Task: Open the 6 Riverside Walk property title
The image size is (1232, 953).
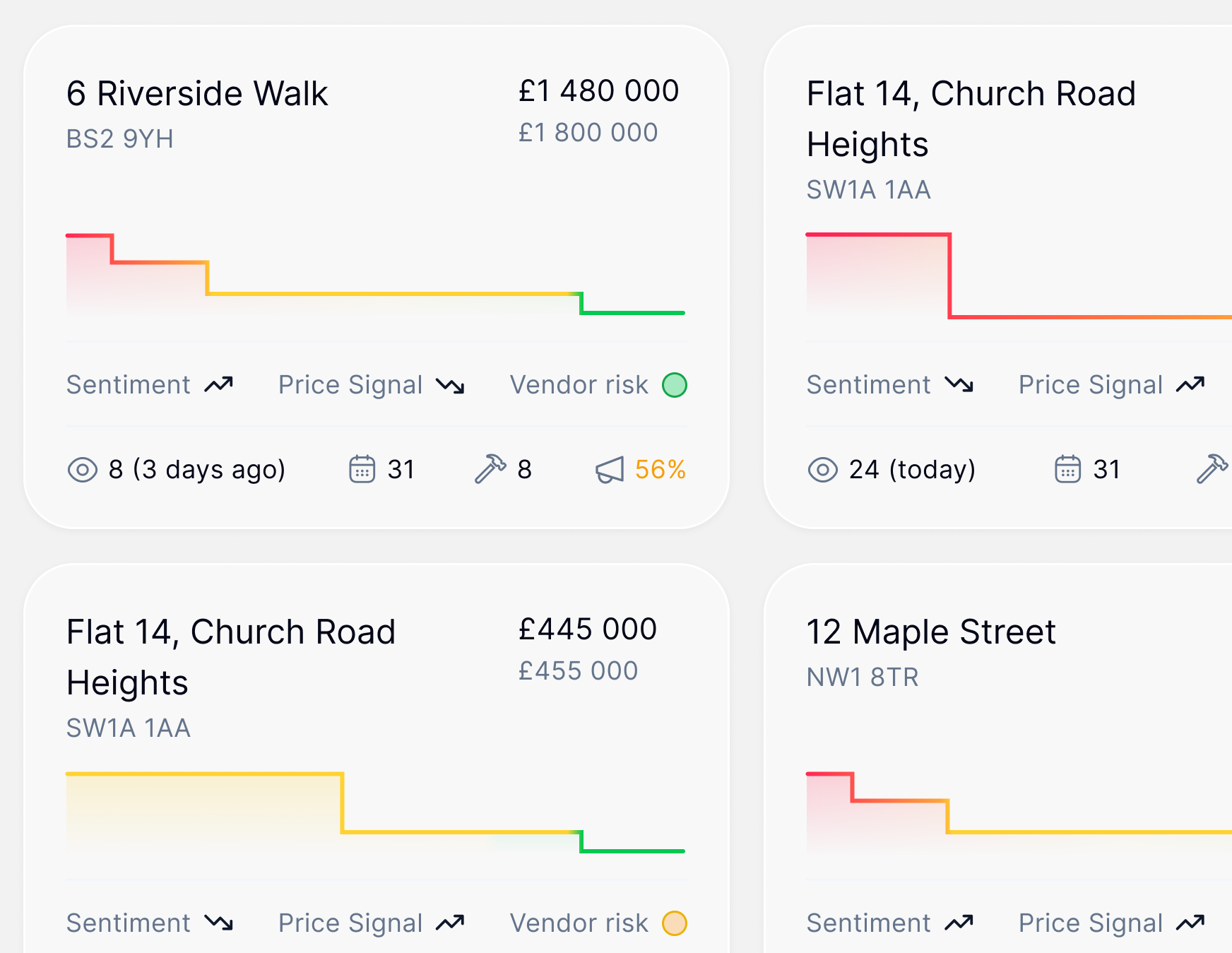Action: click(x=197, y=94)
